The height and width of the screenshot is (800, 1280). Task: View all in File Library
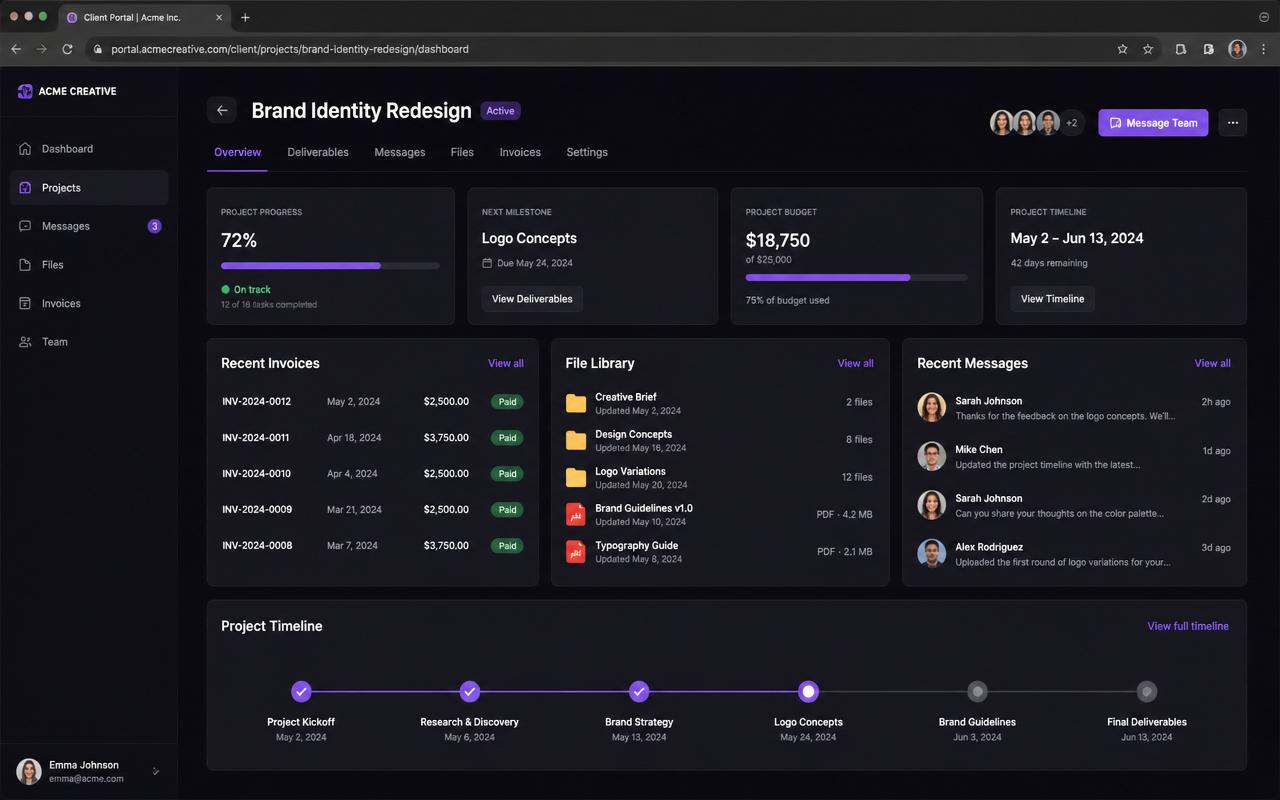point(856,363)
